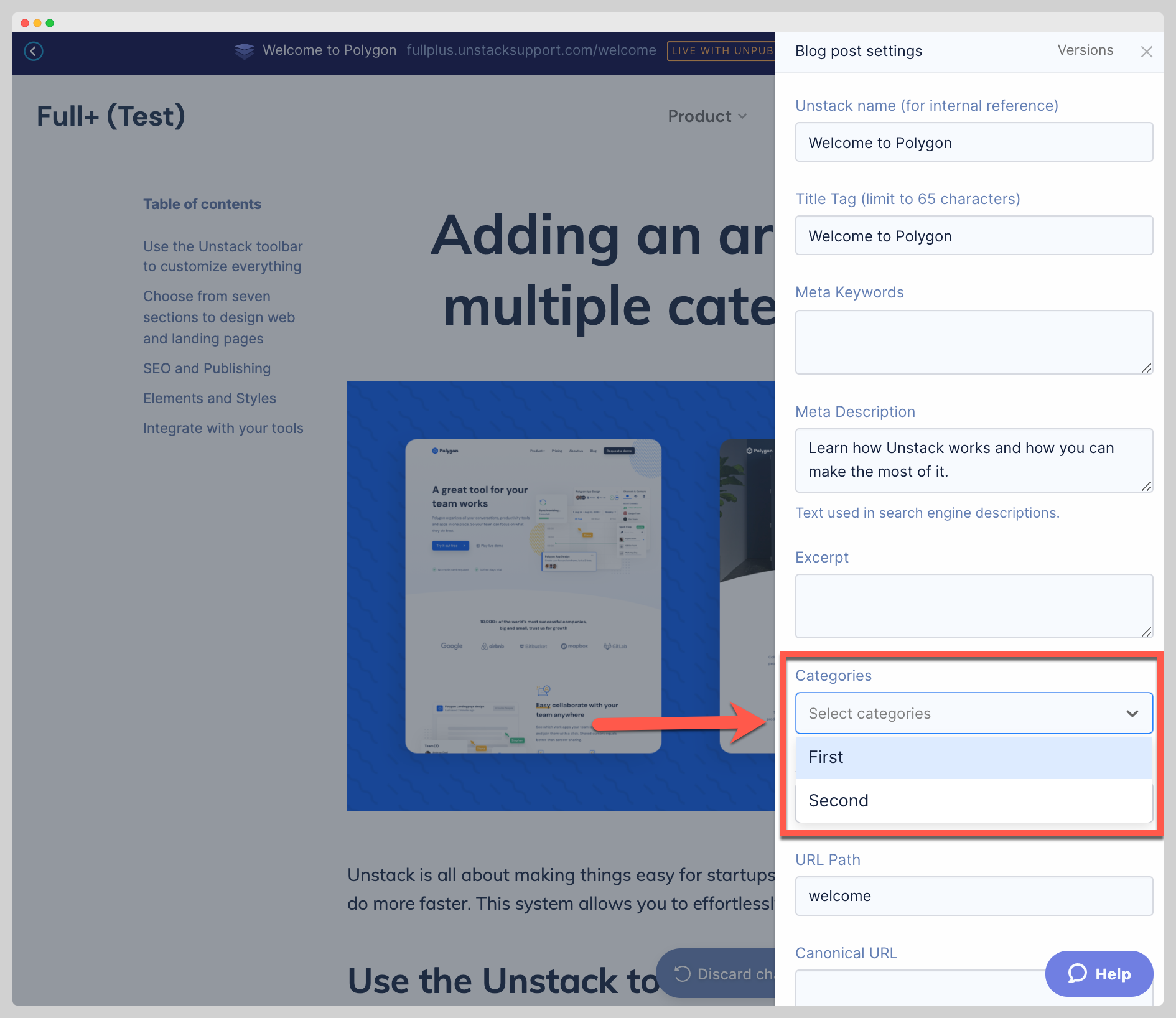Click the Help chat bubble button

(x=1099, y=974)
